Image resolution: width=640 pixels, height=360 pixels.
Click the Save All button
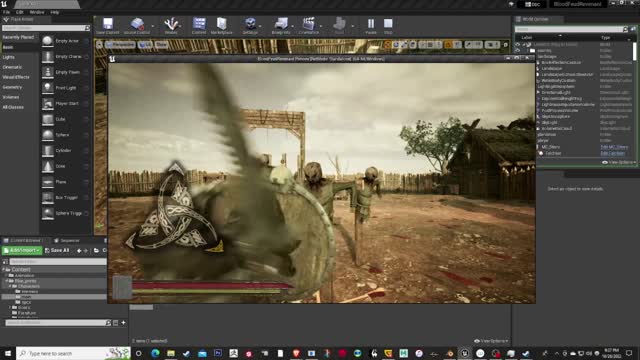click(57, 250)
